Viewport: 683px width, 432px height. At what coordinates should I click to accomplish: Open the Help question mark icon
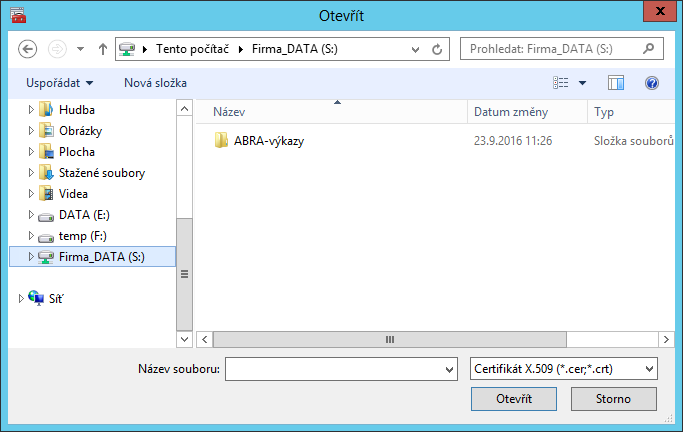(652, 83)
